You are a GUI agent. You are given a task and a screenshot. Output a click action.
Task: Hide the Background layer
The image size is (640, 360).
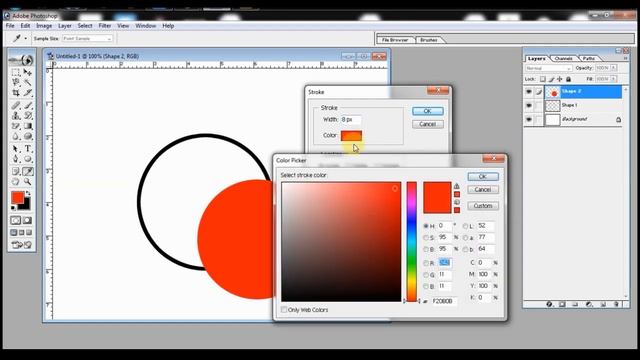529,120
